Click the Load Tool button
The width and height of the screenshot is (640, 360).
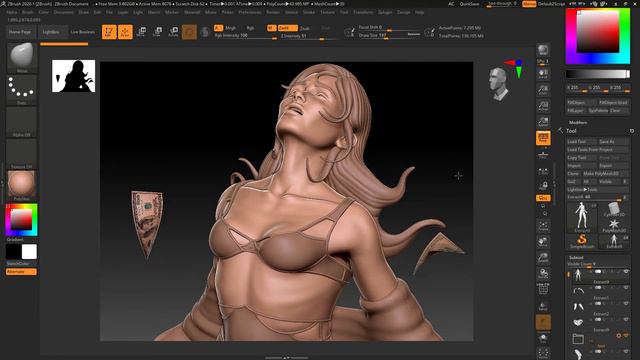point(582,141)
